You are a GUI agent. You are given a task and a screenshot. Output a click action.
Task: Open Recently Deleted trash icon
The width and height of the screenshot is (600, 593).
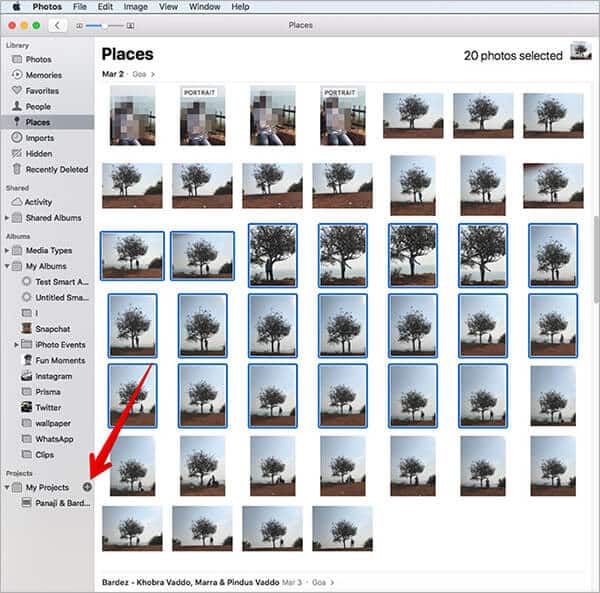coord(16,169)
